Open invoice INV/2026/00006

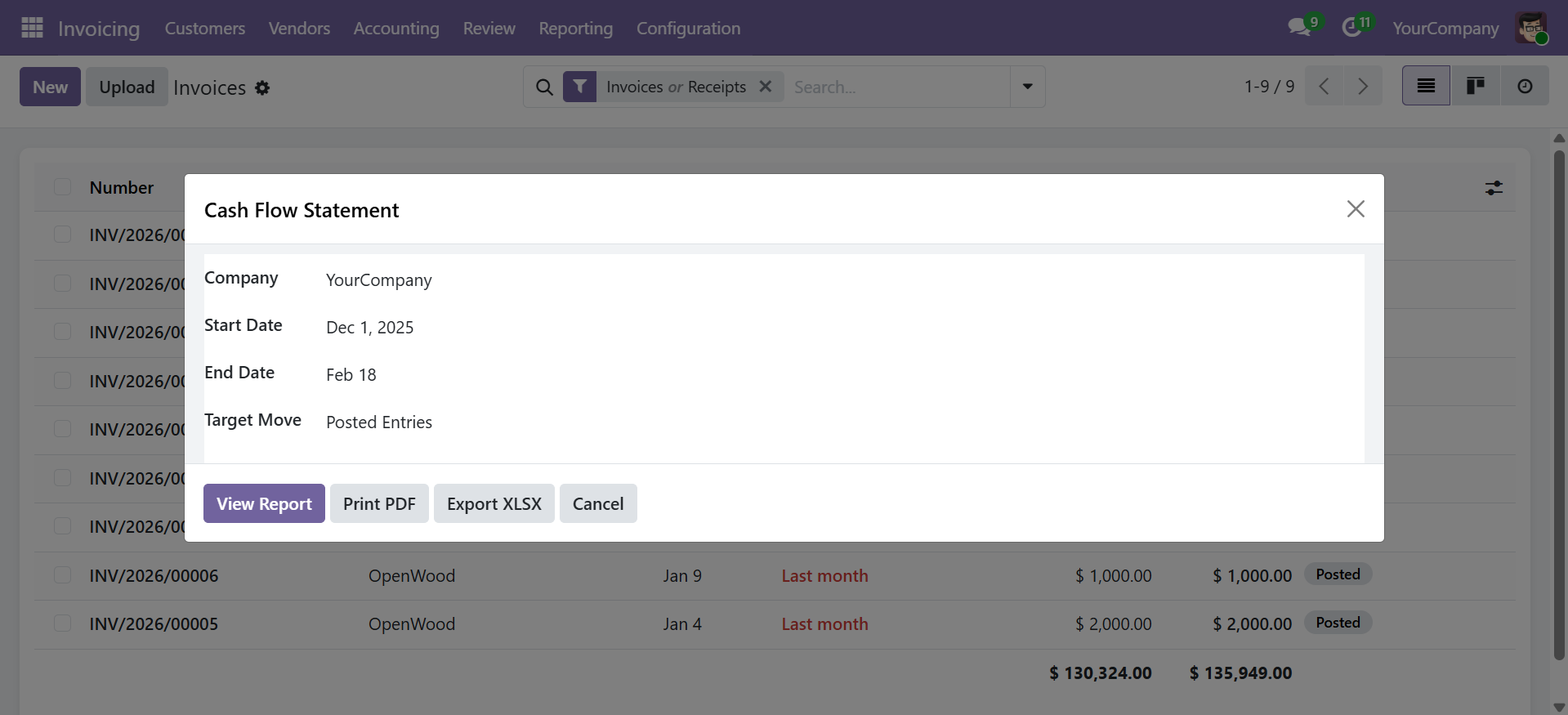(x=154, y=576)
